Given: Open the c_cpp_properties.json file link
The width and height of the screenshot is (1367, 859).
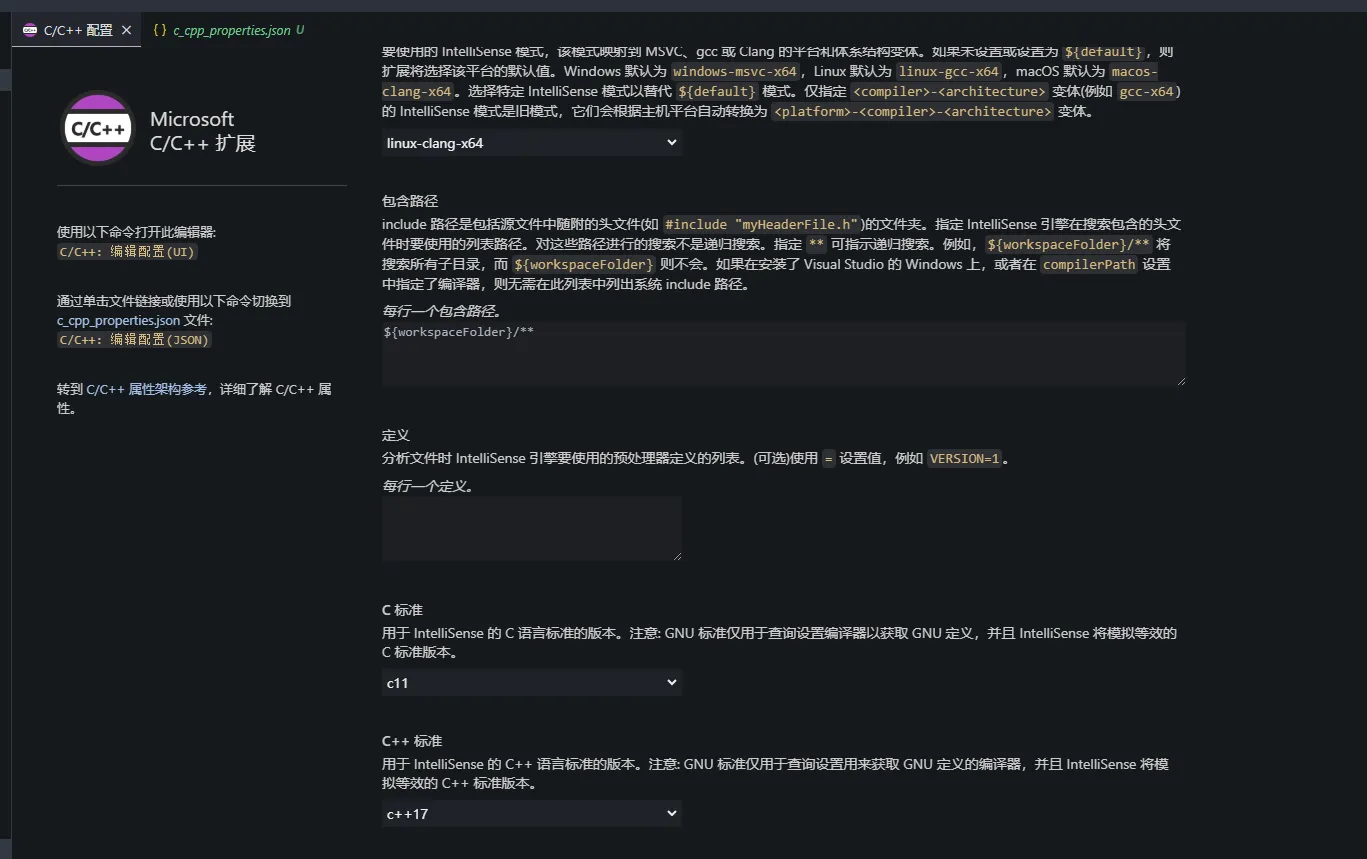Looking at the screenshot, I should coord(119,320).
